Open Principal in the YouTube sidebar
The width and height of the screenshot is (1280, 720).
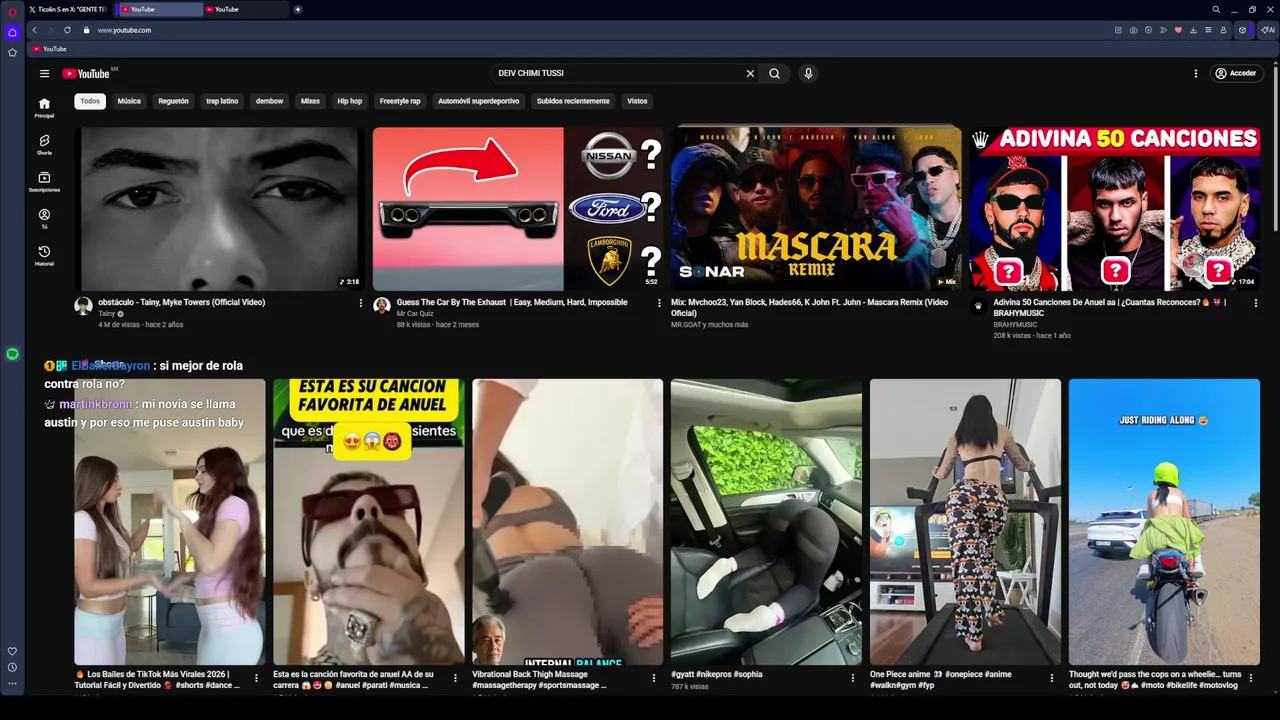pyautogui.click(x=44, y=108)
